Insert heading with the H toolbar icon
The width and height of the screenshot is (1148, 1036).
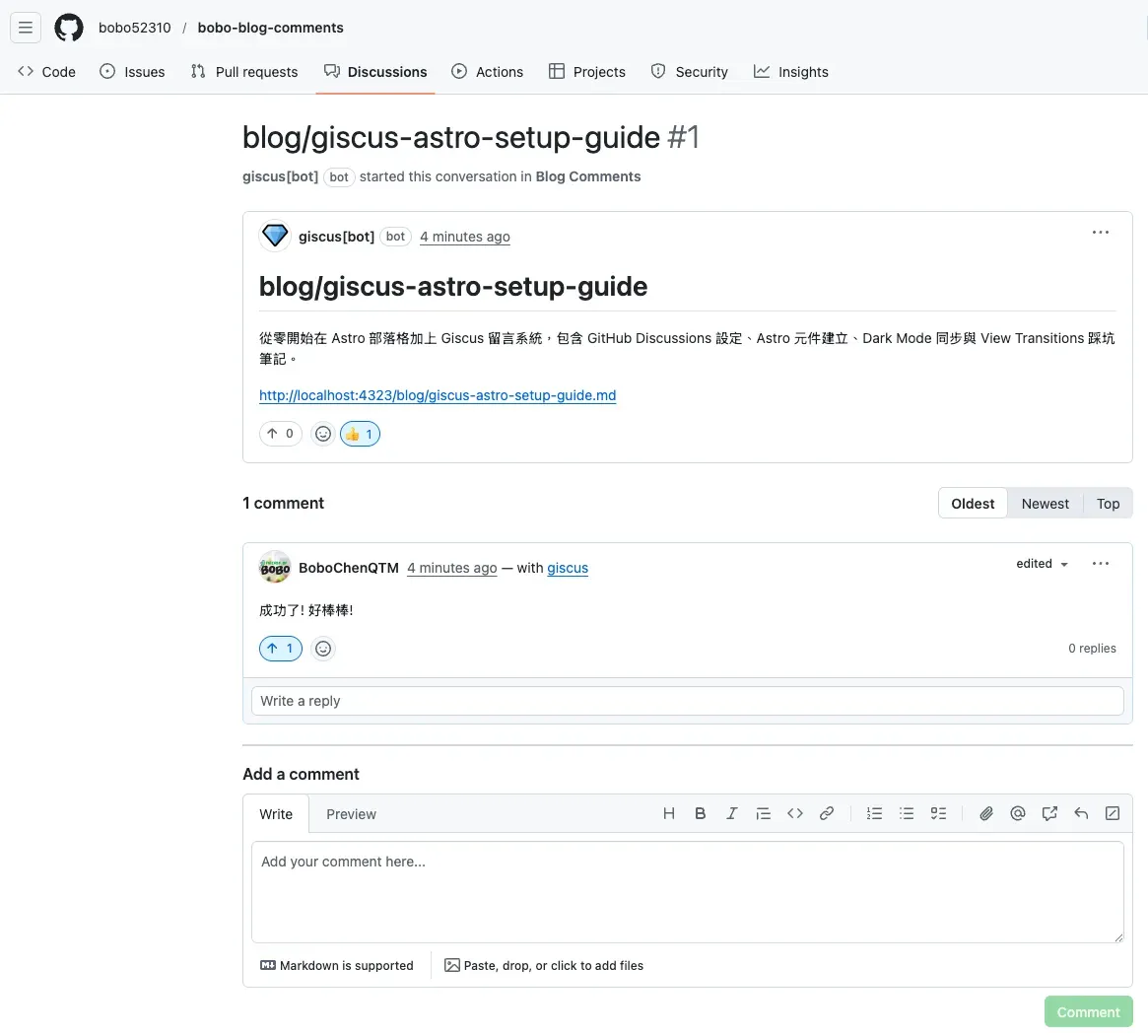(668, 813)
